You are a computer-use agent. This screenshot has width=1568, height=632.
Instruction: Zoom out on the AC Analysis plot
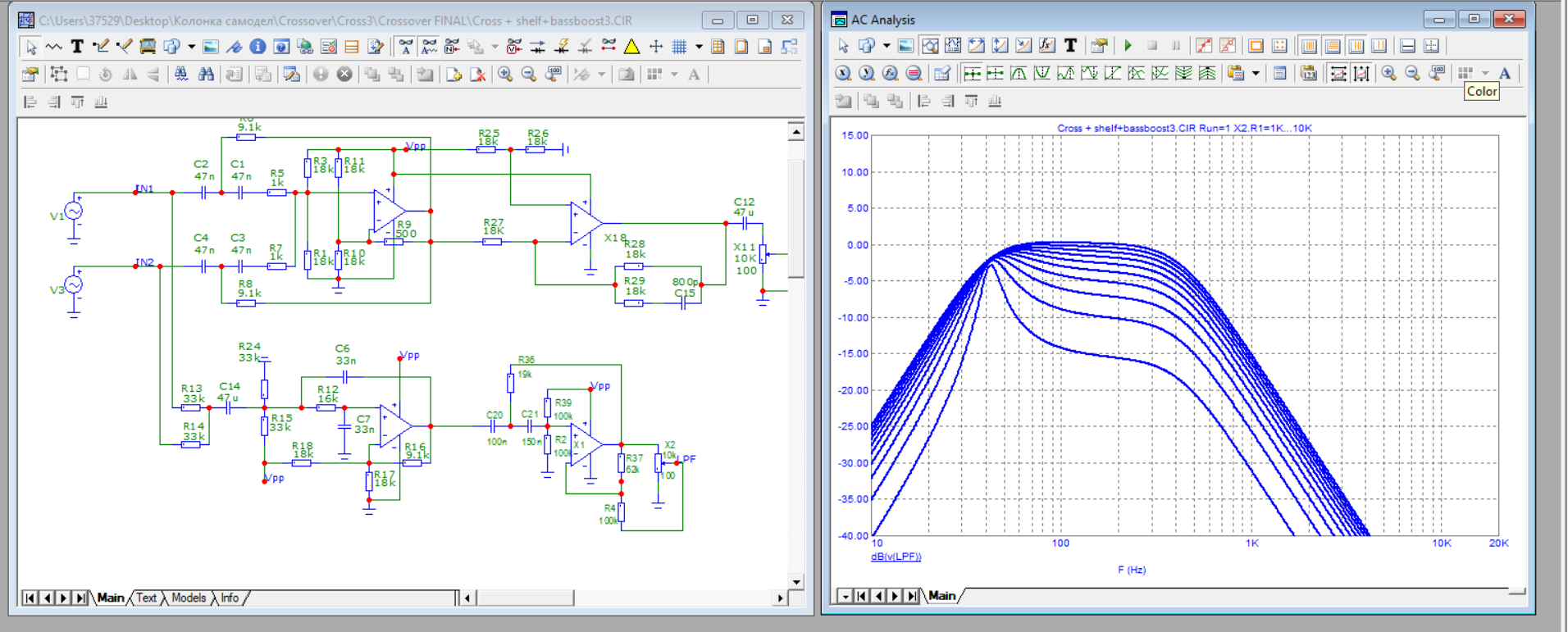pyautogui.click(x=1412, y=72)
